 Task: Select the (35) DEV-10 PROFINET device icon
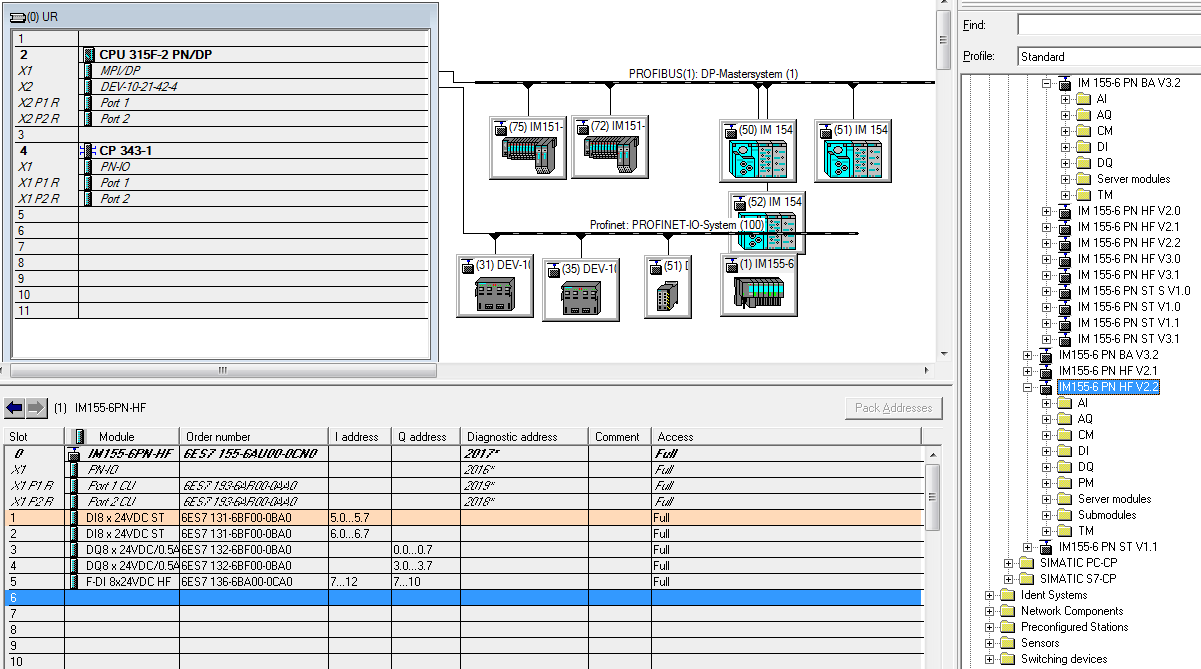pyautogui.click(x=581, y=290)
